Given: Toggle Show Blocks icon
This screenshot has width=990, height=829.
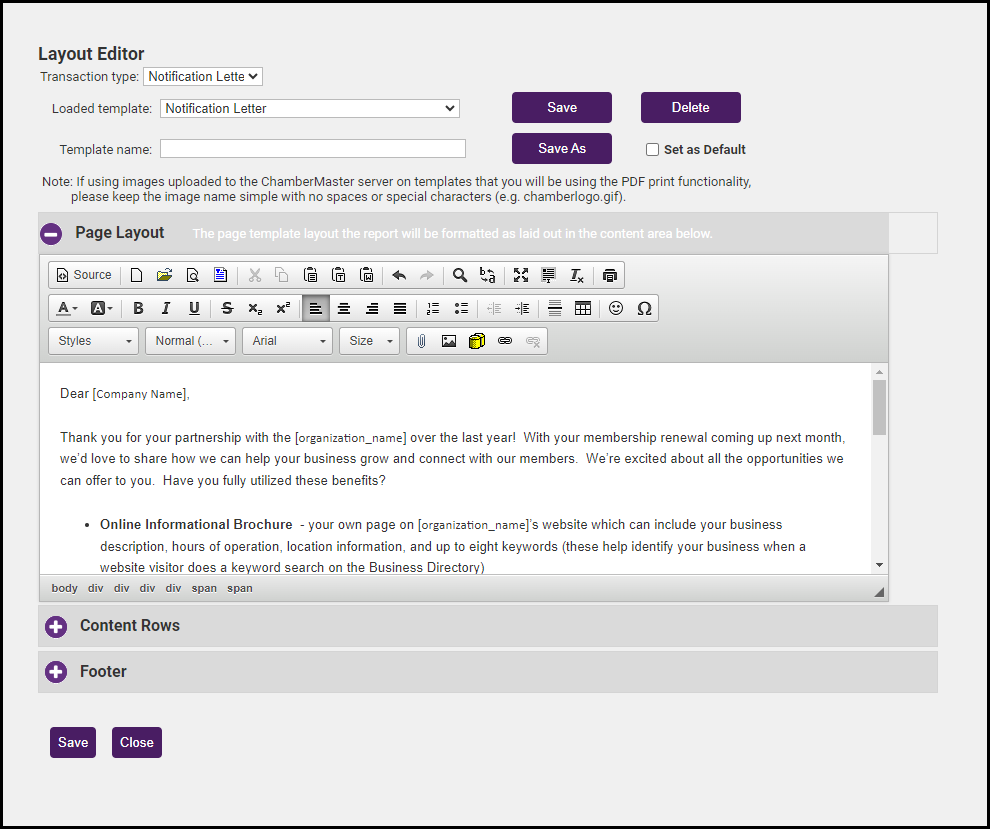Looking at the screenshot, I should pyautogui.click(x=548, y=275).
